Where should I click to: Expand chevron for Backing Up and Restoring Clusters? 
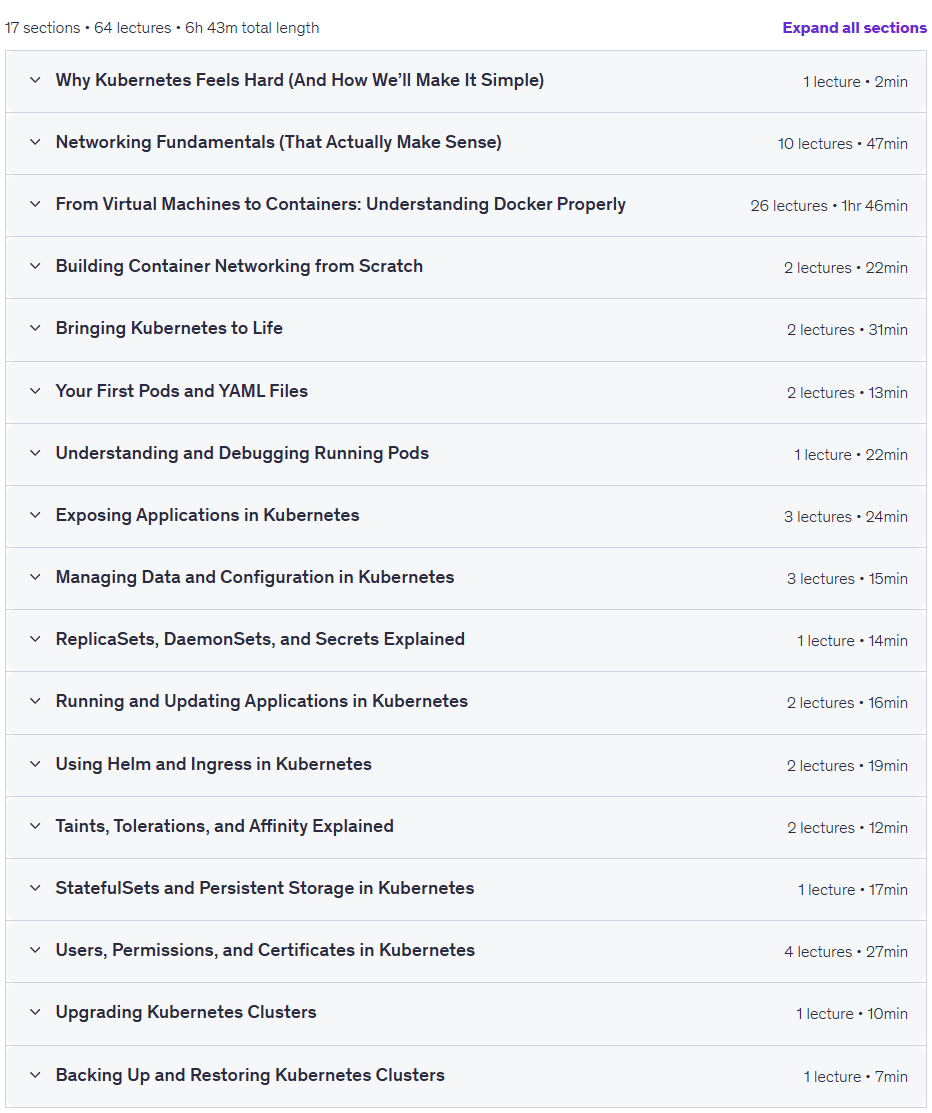pyautogui.click(x=35, y=1075)
